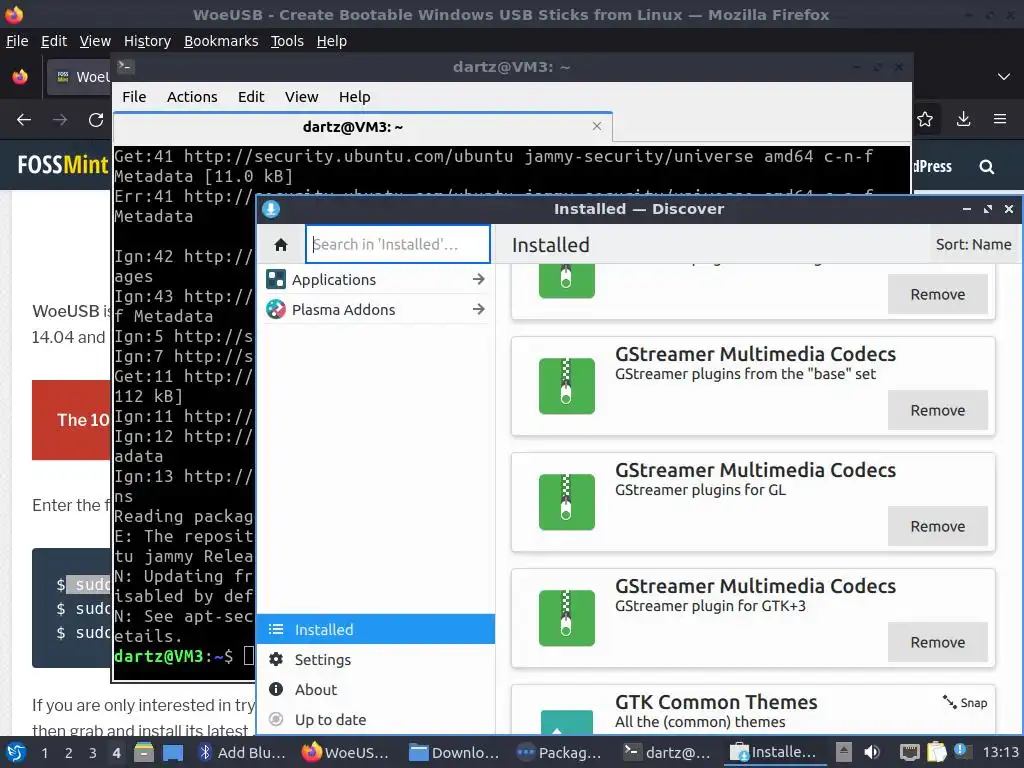Focus the "Search in 'Installed'" field
This screenshot has height=768, width=1024.
point(398,244)
